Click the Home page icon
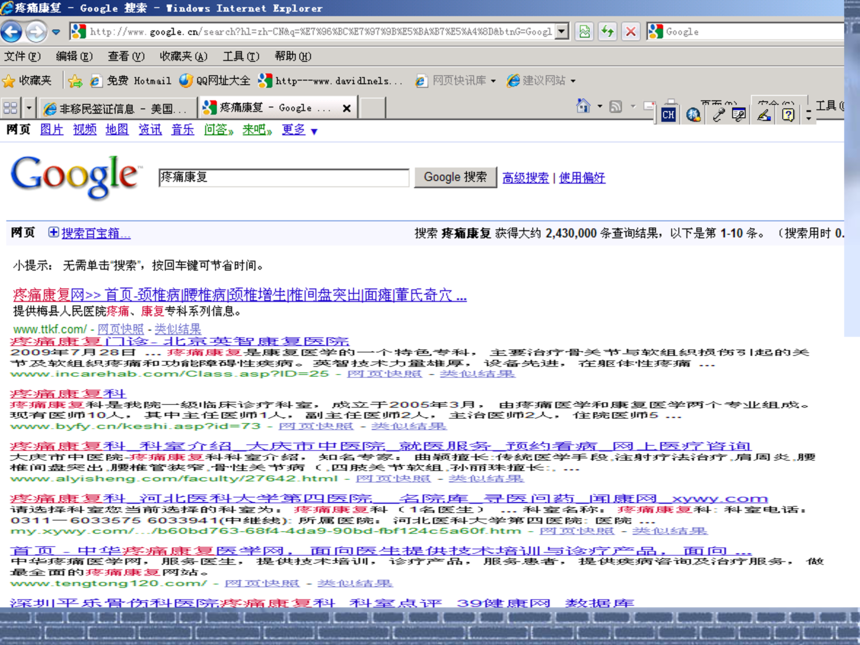Viewport: 860px width, 645px height. [x=583, y=106]
